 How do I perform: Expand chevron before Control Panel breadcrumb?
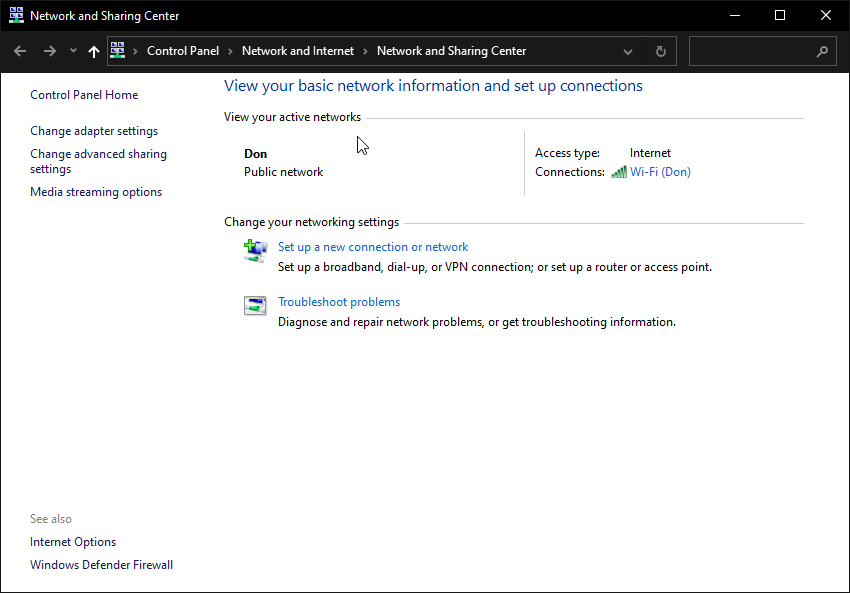pyautogui.click(x=135, y=51)
